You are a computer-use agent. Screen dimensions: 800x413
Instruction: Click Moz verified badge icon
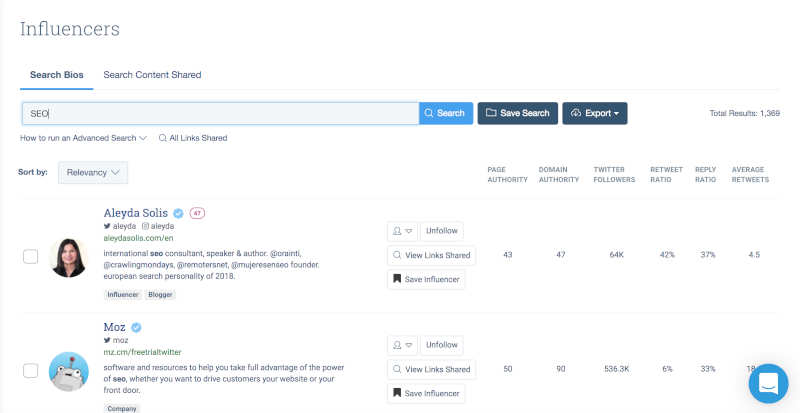coord(136,327)
